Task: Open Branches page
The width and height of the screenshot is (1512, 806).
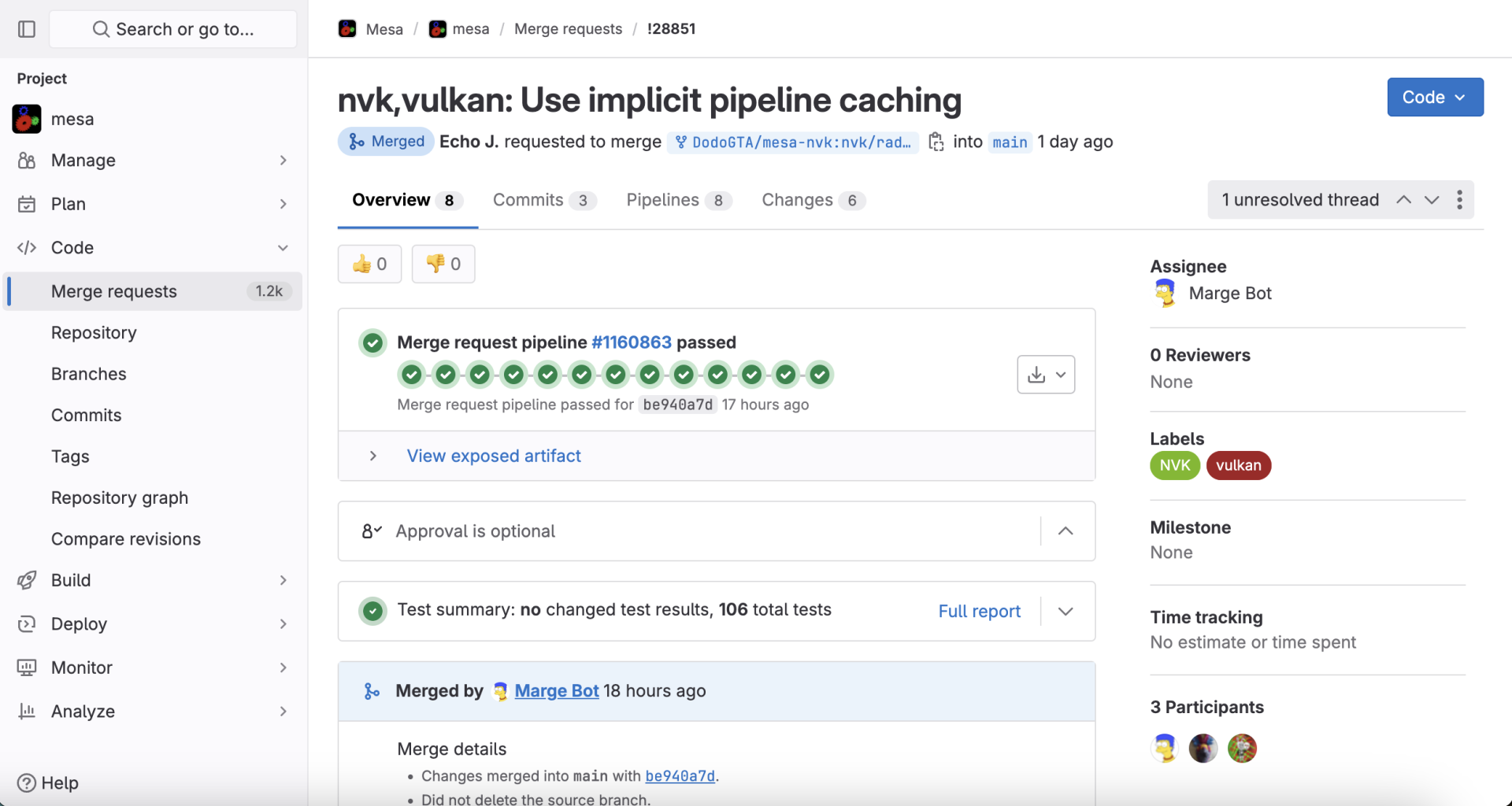Action: click(88, 374)
